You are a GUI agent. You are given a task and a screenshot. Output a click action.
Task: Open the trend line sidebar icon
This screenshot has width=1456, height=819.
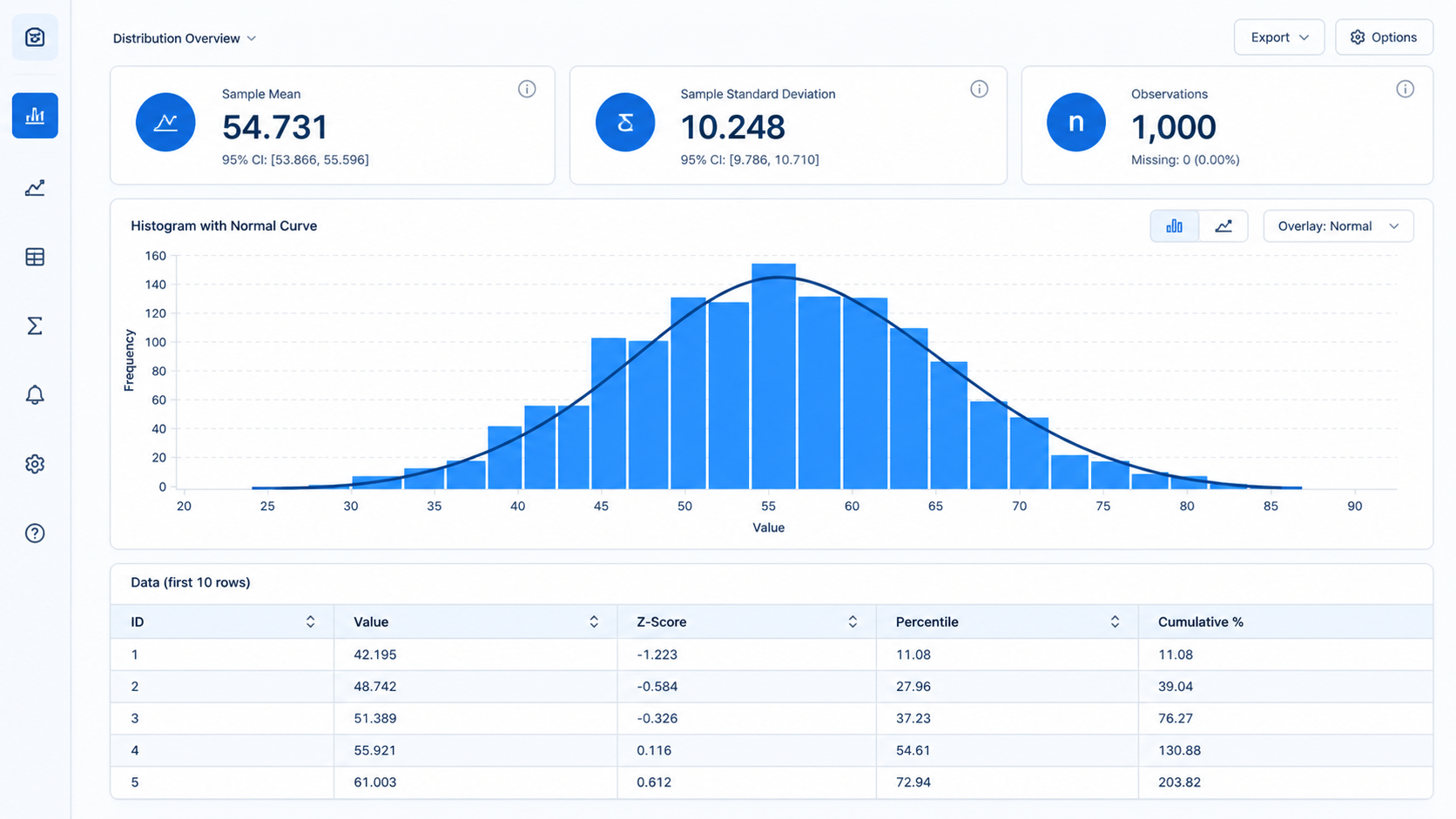tap(35, 188)
